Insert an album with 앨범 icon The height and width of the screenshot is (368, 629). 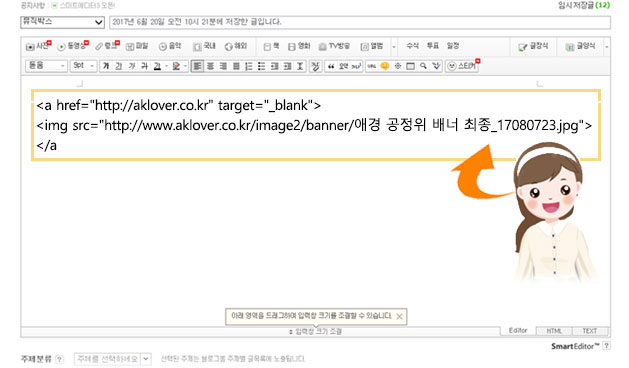coord(372,46)
